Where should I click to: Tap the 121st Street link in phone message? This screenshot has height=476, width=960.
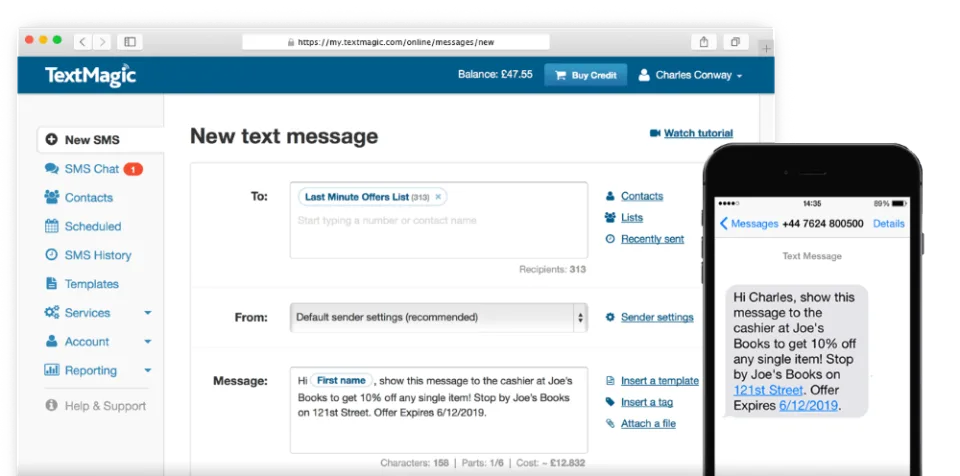coord(768,390)
